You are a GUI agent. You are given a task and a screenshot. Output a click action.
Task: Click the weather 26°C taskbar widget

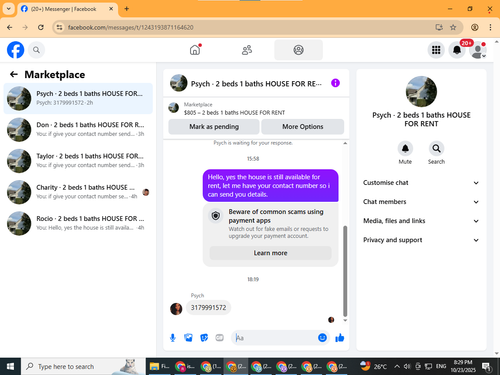[x=373, y=366]
